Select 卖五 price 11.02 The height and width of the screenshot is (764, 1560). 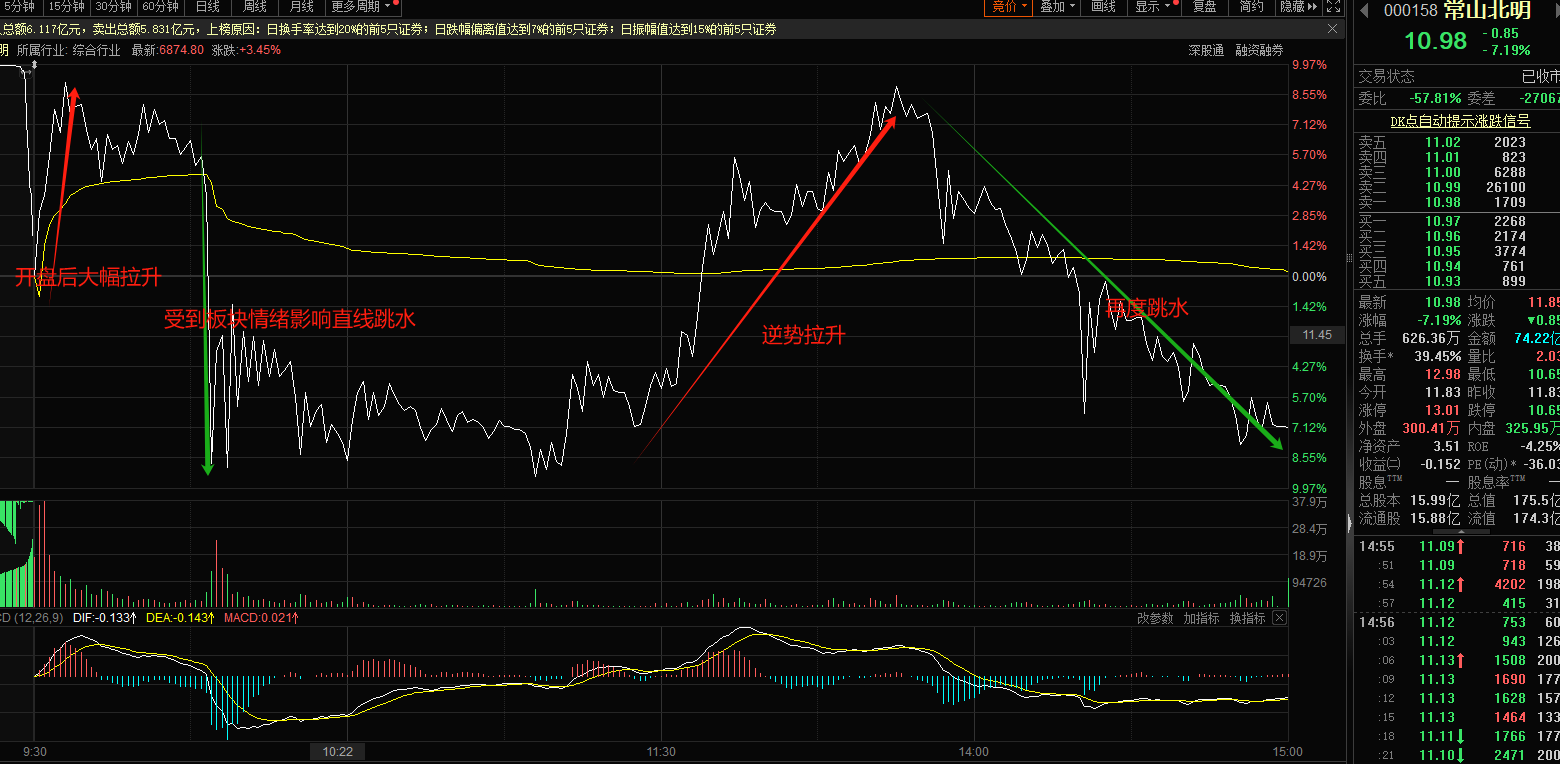(1443, 142)
